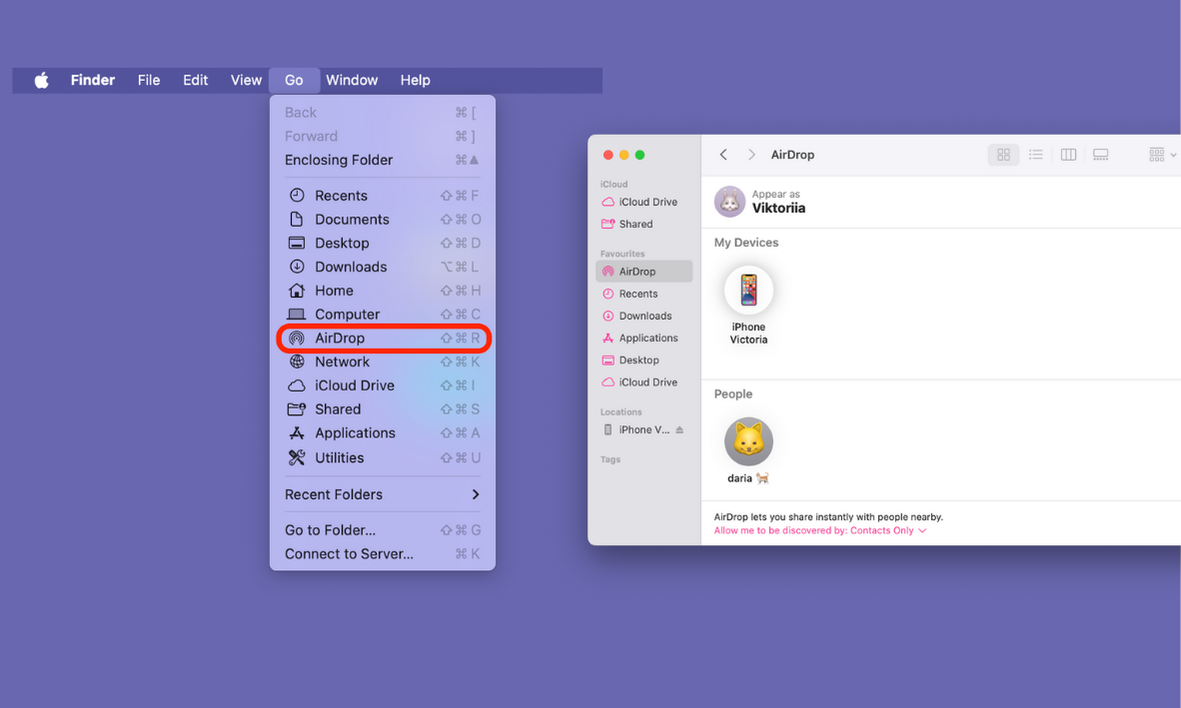Open the Edit menu
Image resolution: width=1181 pixels, height=708 pixels.
(195, 80)
